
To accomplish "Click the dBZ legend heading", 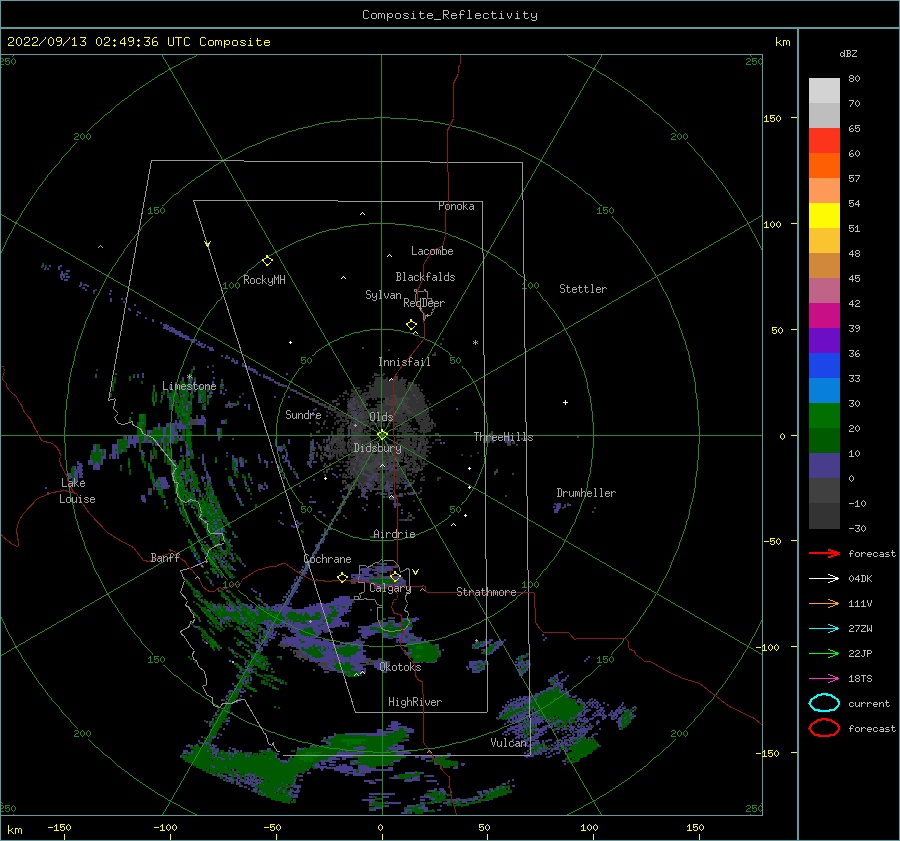I will pyautogui.click(x=848, y=53).
